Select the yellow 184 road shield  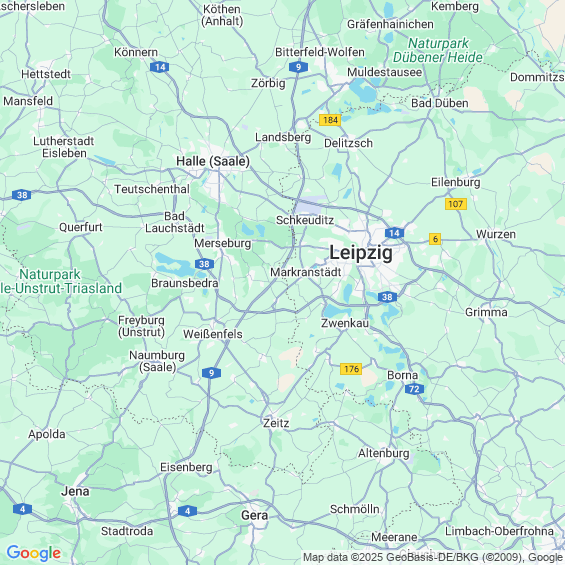(x=330, y=120)
